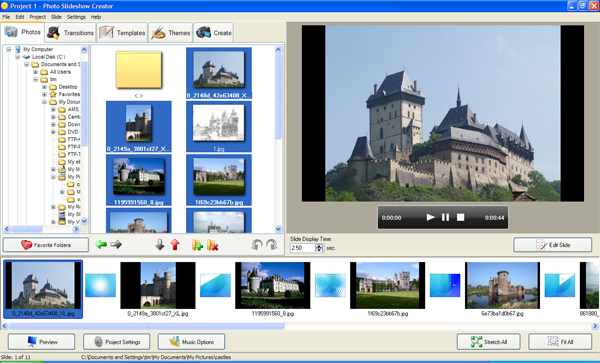Screen dimensions: 600x363
Task: Expand the Favorites folder node
Action: (x=44, y=94)
